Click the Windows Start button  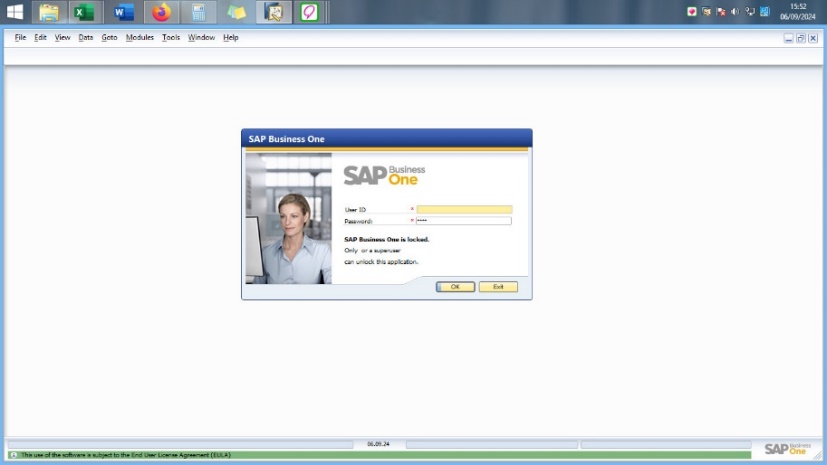(15, 12)
